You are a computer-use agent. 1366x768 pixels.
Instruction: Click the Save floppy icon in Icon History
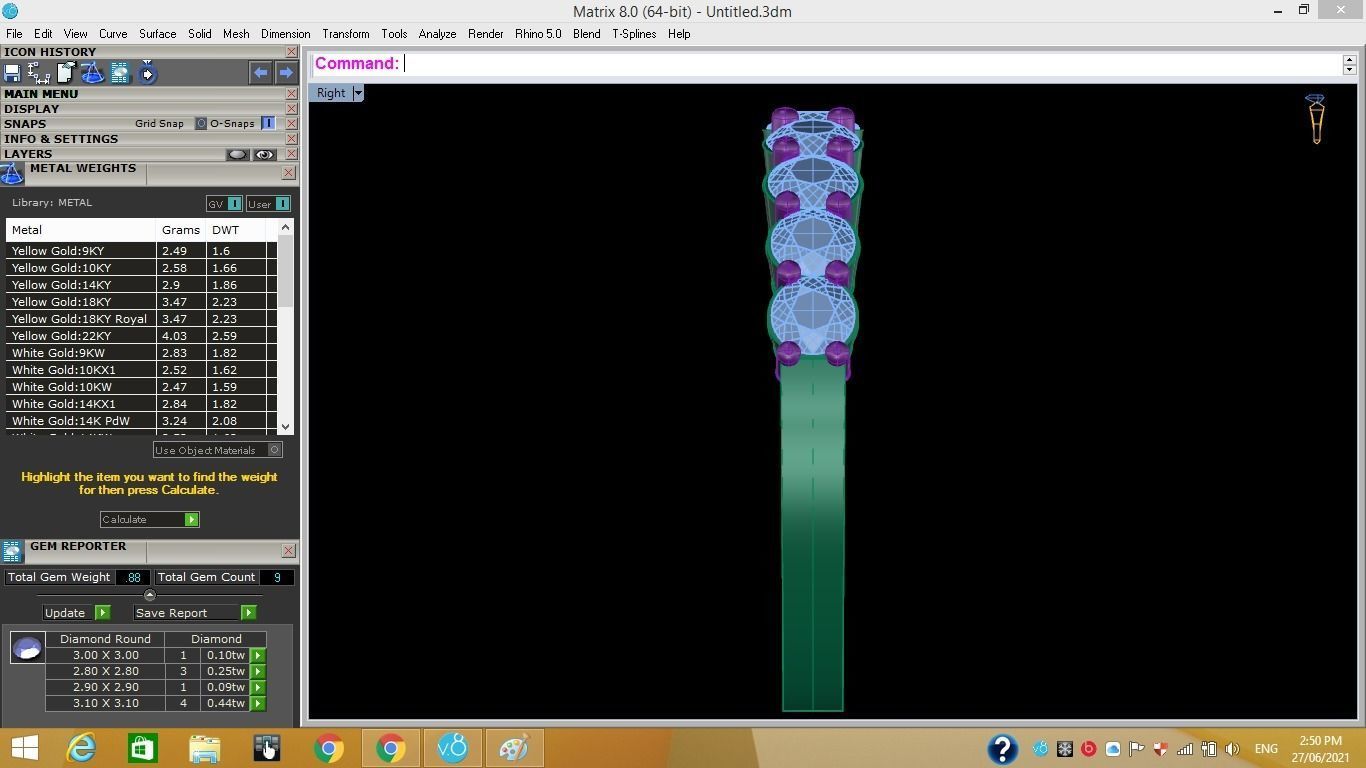pyautogui.click(x=12, y=73)
